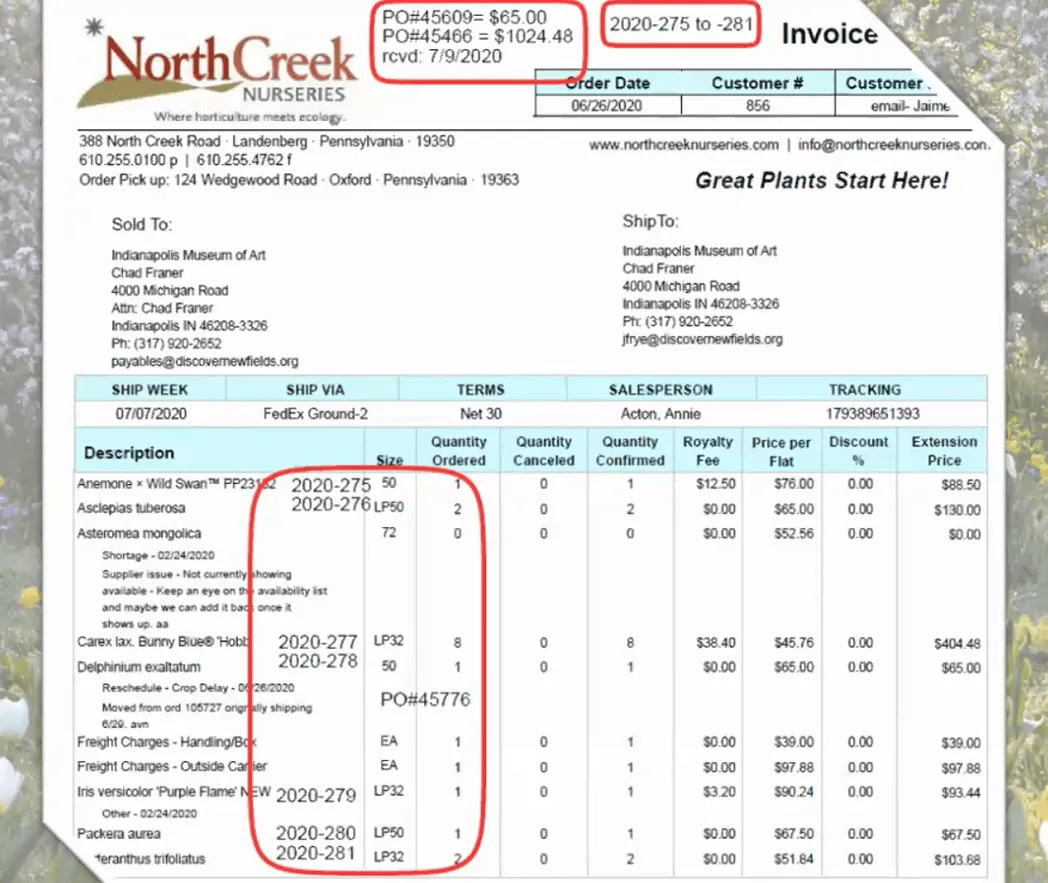
Task: Select the extension price "$103.68"
Action: [x=957, y=860]
